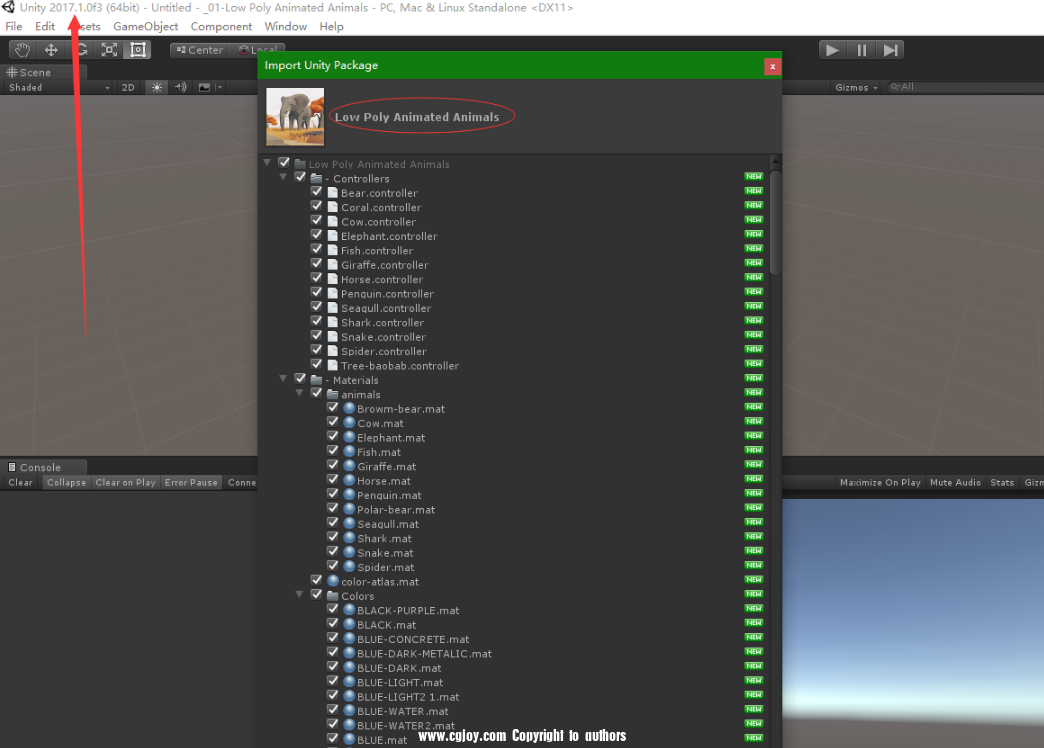
Task: Click the Pause button
Action: pos(861,50)
